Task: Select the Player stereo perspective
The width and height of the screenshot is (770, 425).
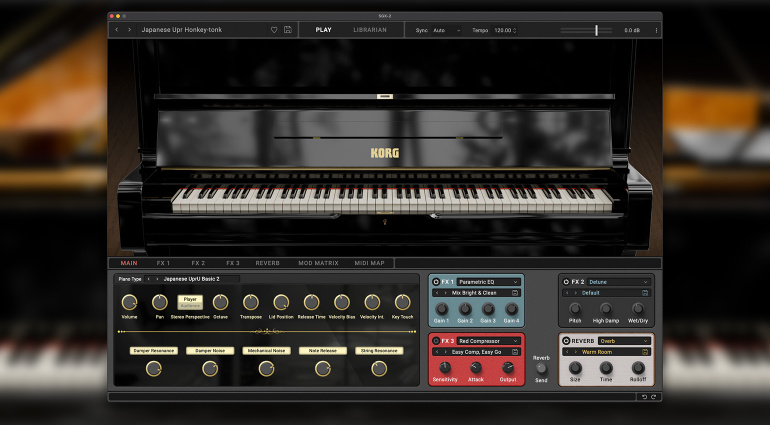Action: pos(190,299)
